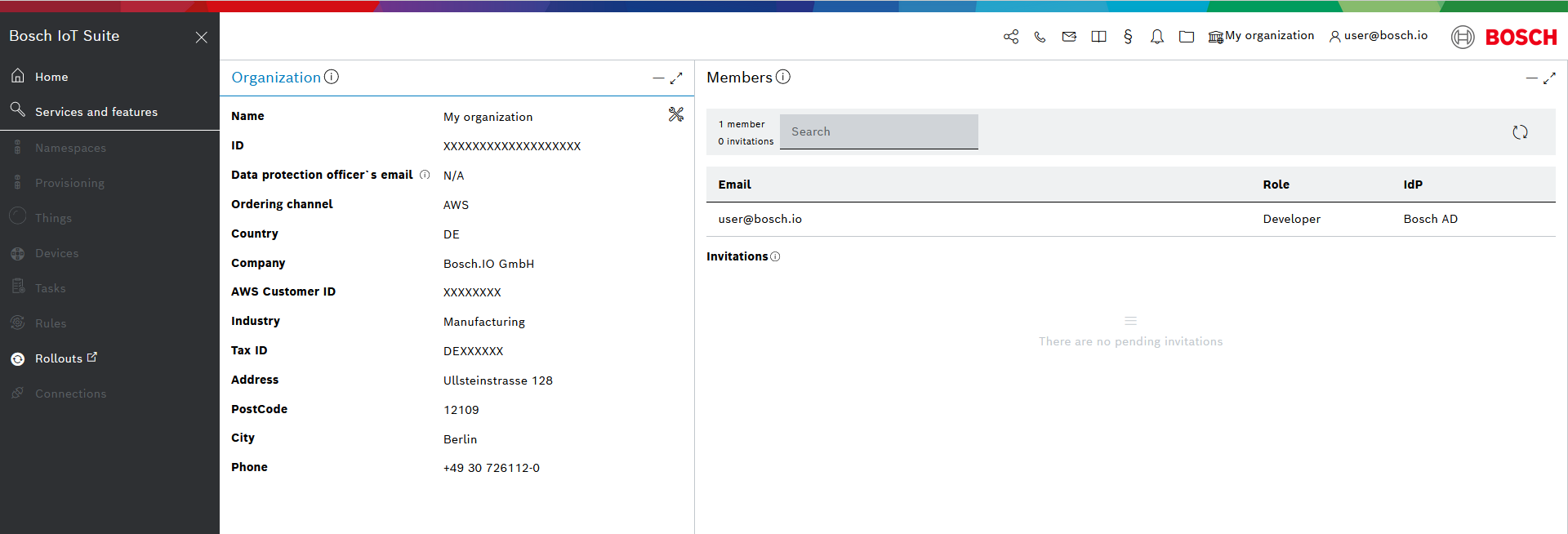Click the Country value DE
1568x534 pixels.
click(x=452, y=234)
